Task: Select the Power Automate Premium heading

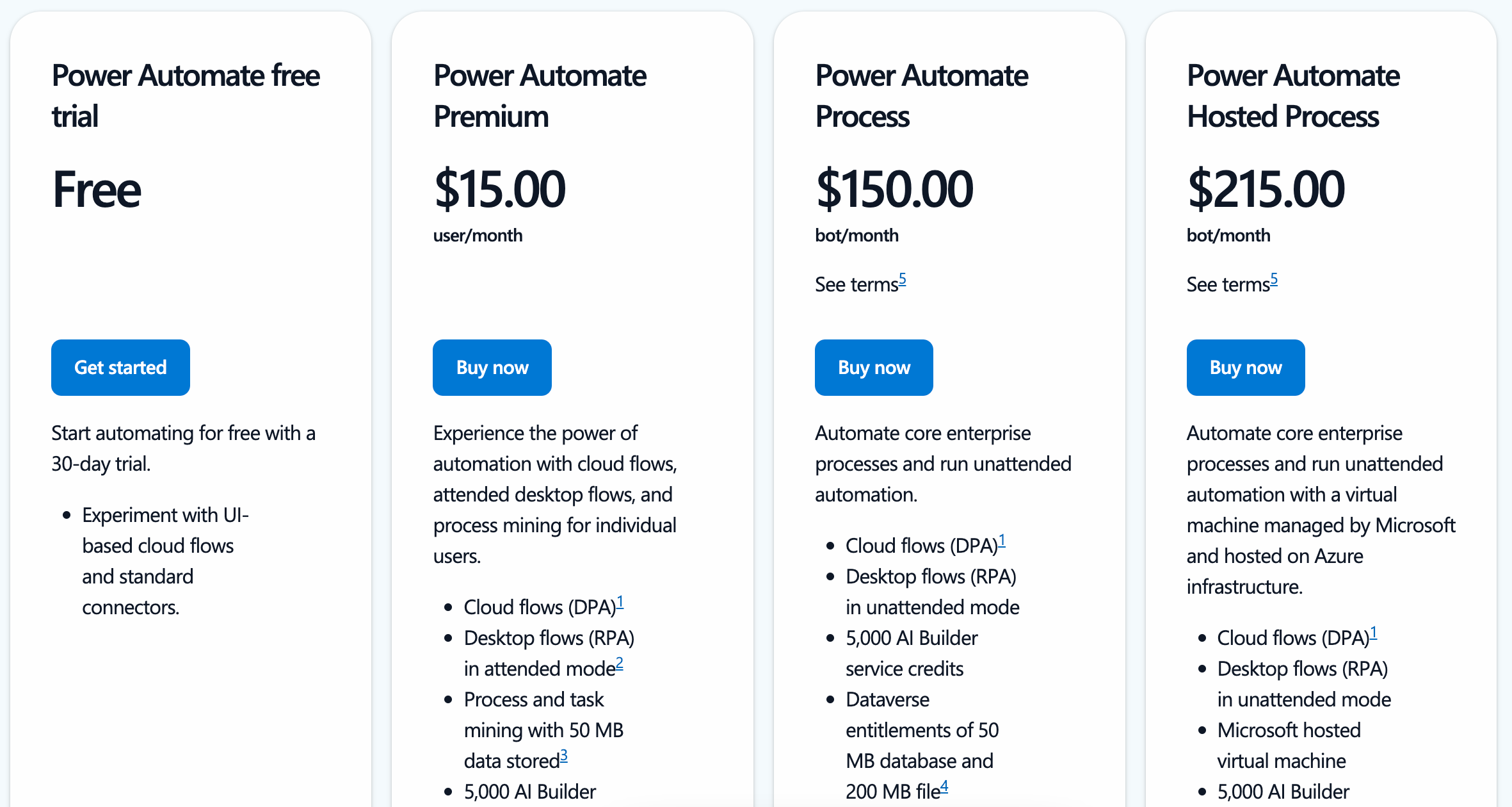Action: click(x=540, y=95)
